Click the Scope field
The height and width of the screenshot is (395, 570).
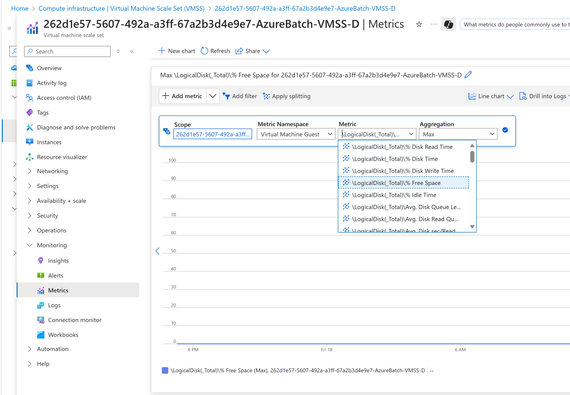point(213,134)
